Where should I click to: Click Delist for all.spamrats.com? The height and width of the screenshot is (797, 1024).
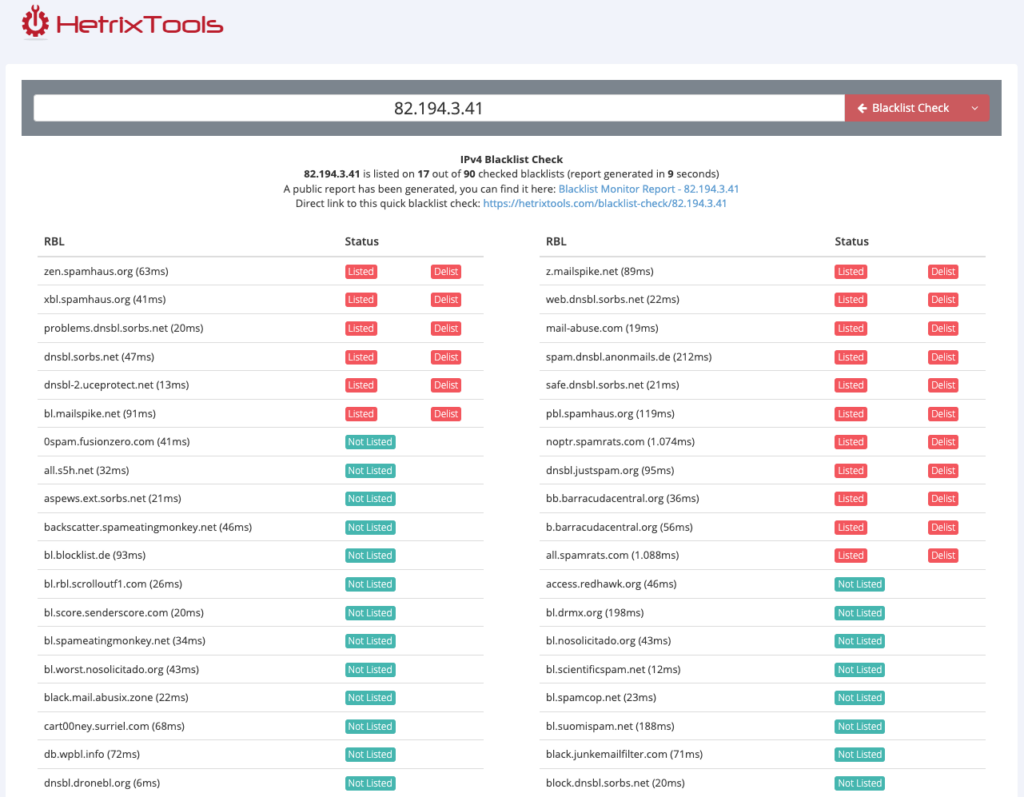(943, 555)
